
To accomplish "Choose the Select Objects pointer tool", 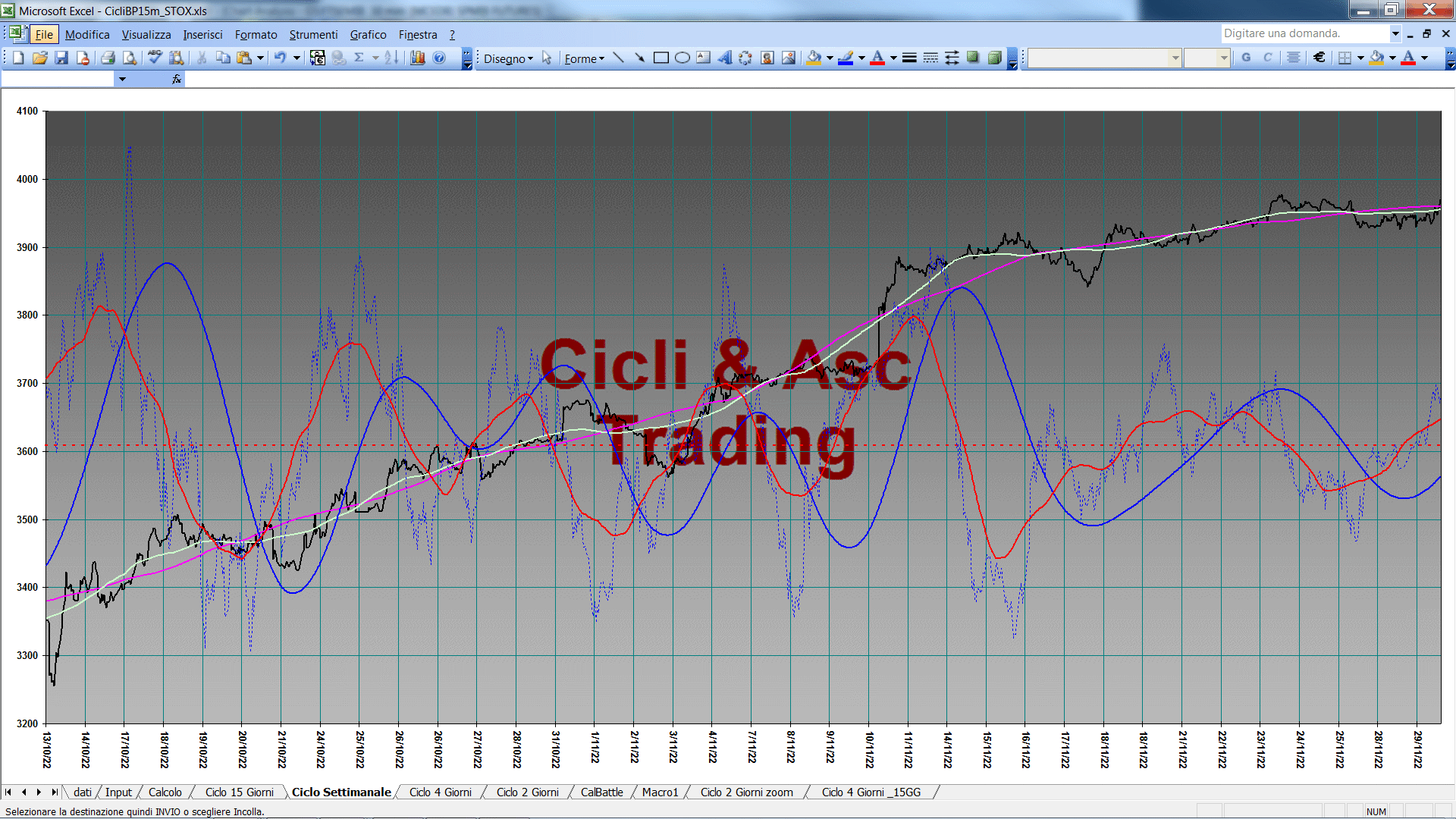I will pyautogui.click(x=547, y=58).
